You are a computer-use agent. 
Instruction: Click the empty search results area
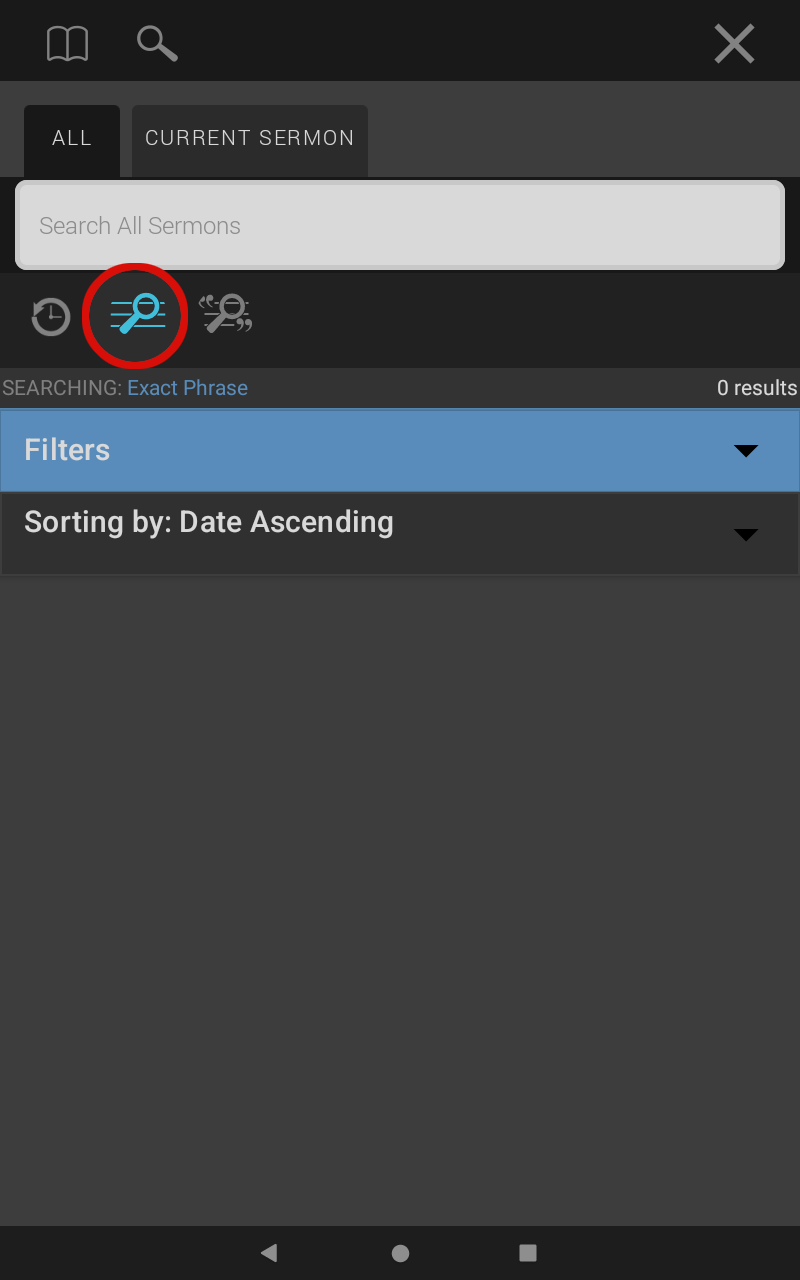coord(400,900)
